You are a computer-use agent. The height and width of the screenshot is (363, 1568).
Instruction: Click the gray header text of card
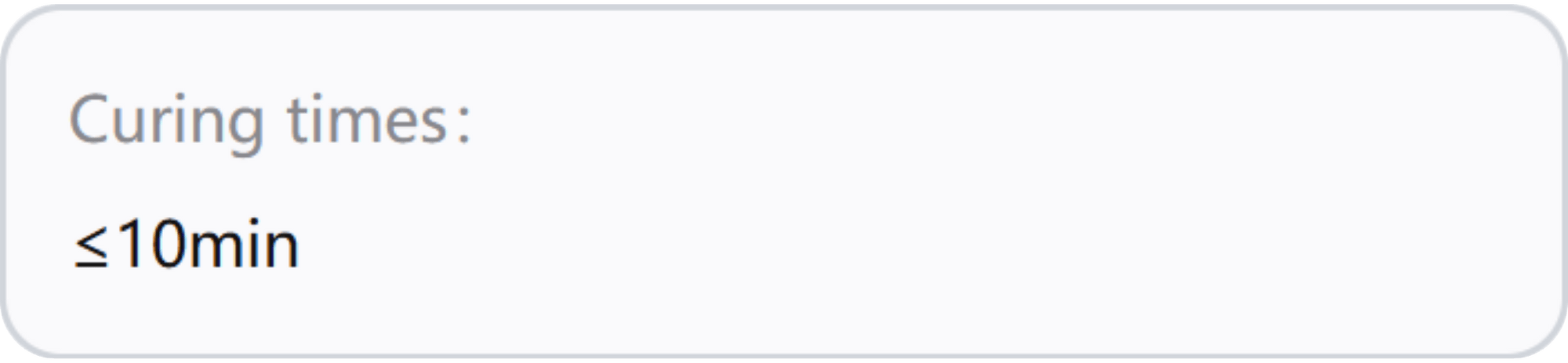coord(270,121)
